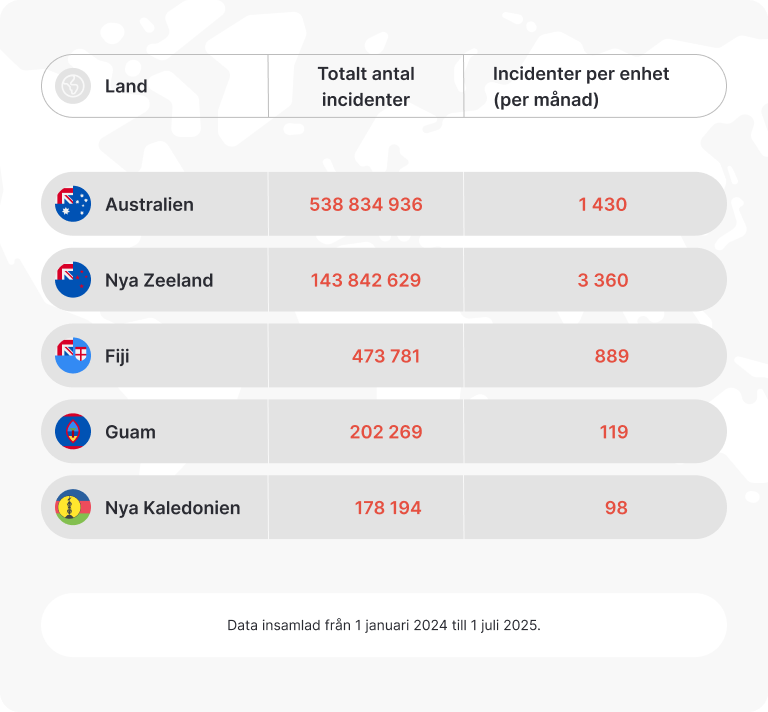Select the Fiji flag icon
Screen dimensions: 768x712
[x=73, y=356]
